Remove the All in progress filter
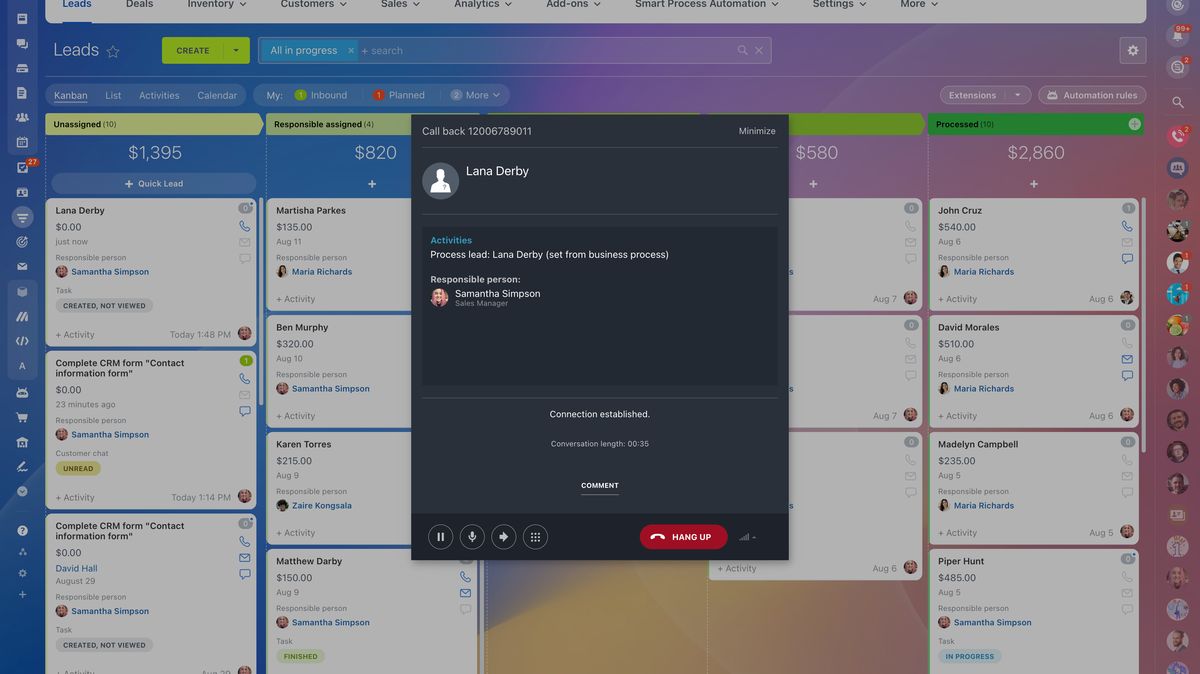The image size is (1200, 674). click(x=350, y=50)
